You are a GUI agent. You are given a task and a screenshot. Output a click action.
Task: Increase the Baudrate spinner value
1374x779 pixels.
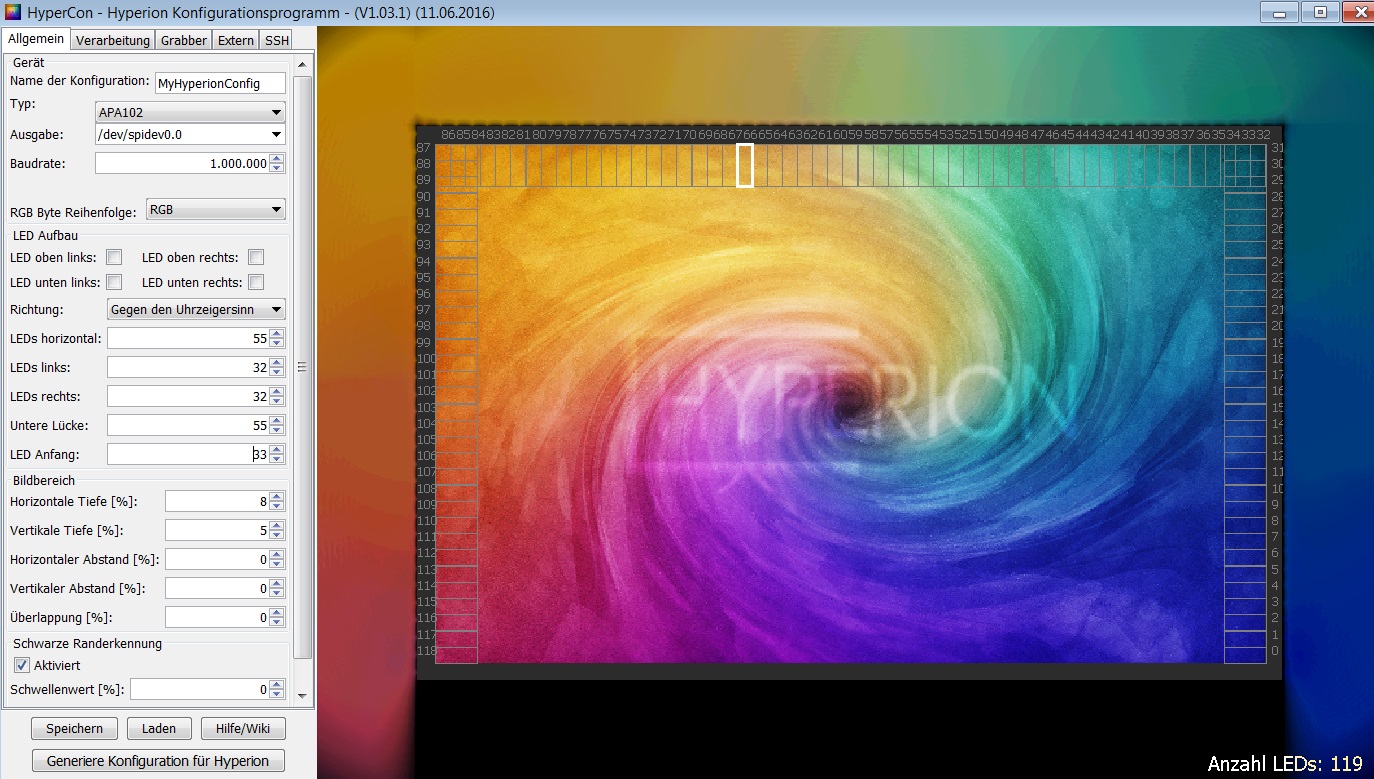tap(277, 158)
